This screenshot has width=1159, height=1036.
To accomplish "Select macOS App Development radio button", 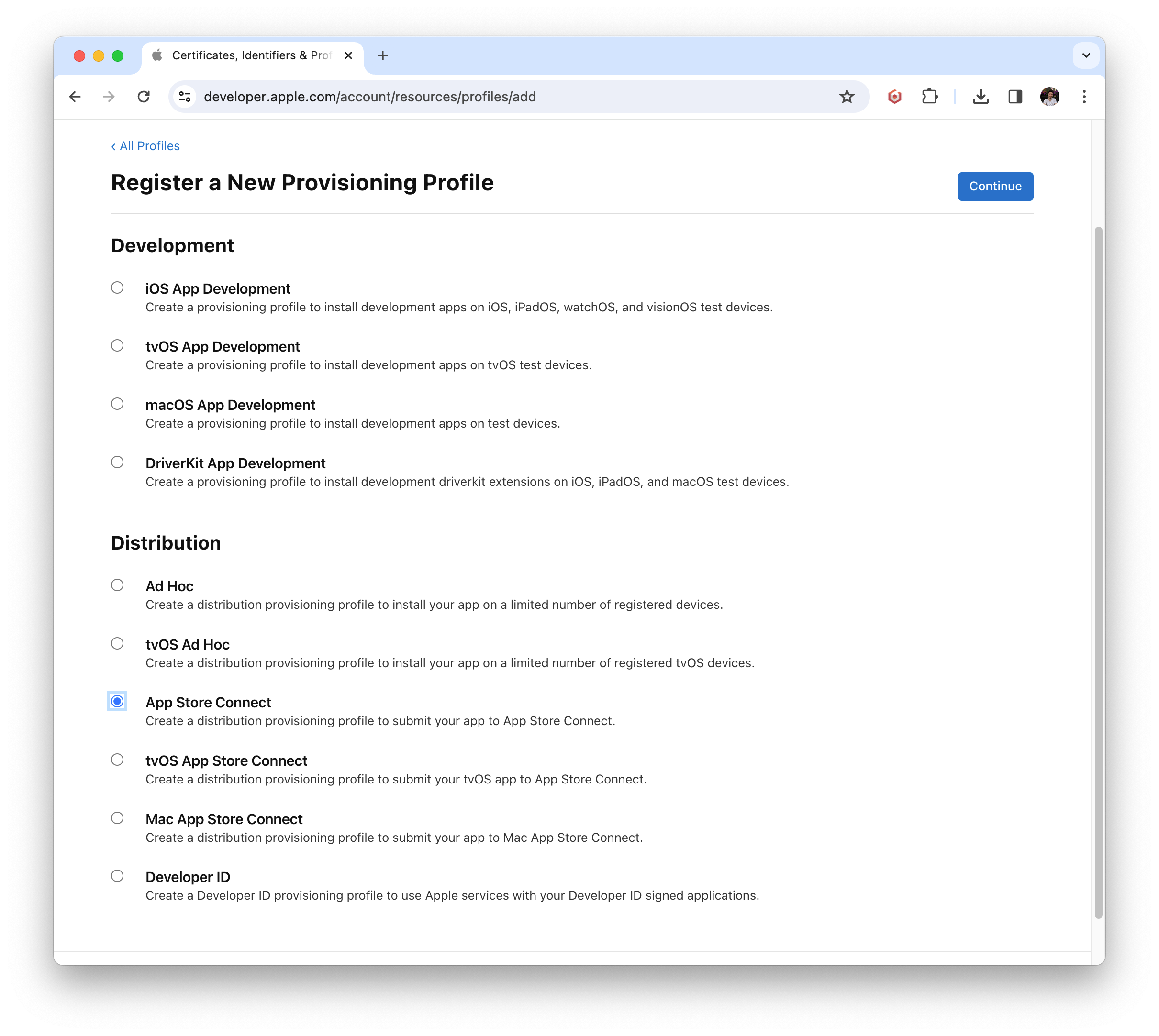I will coord(117,405).
